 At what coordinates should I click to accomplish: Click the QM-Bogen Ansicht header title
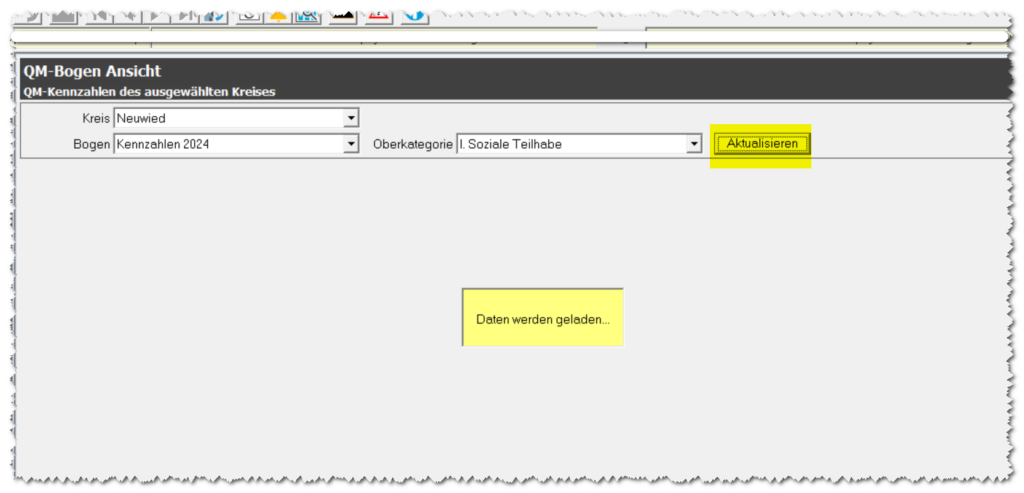[92, 72]
